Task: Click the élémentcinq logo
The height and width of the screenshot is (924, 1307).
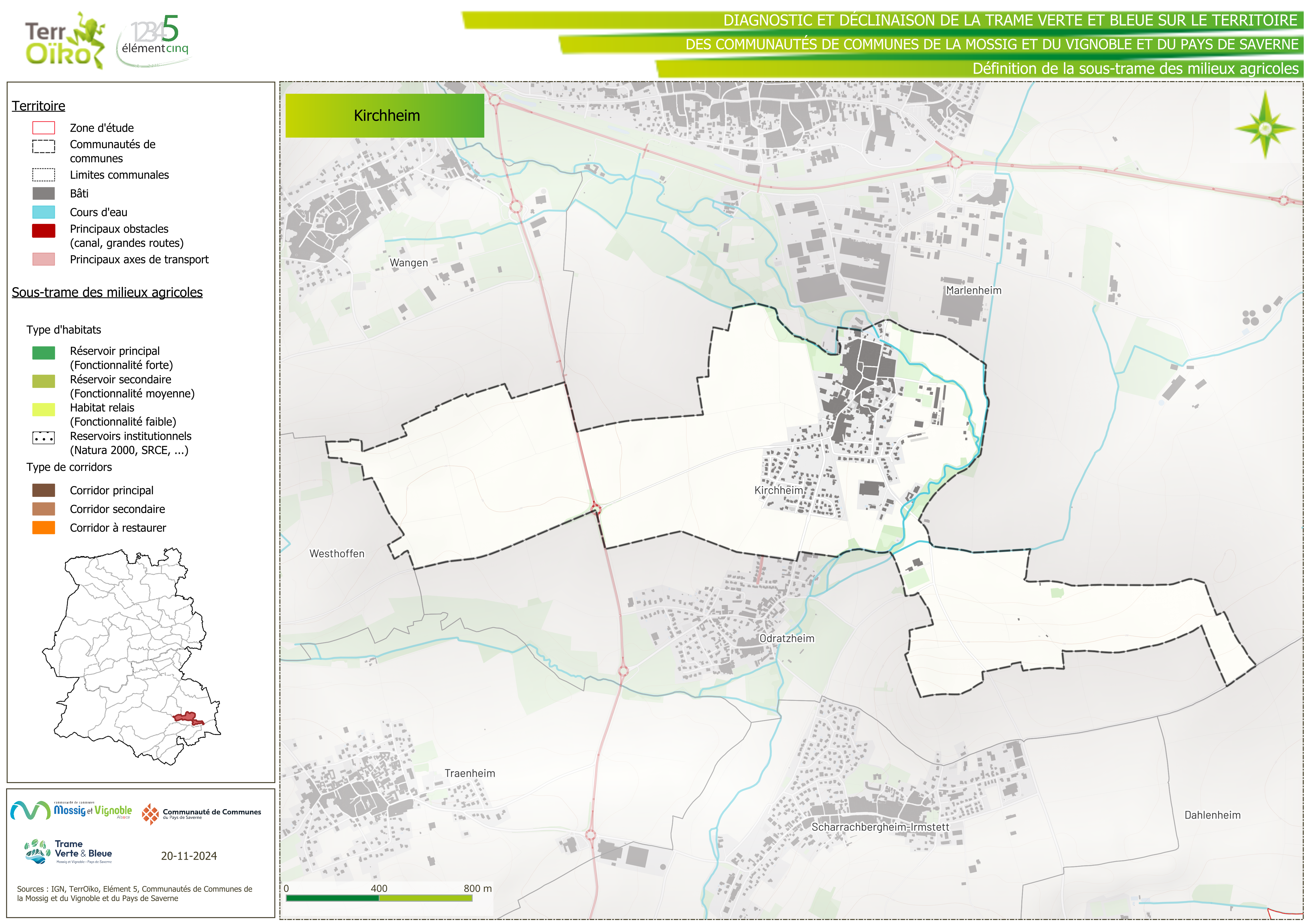Action: click(x=154, y=40)
